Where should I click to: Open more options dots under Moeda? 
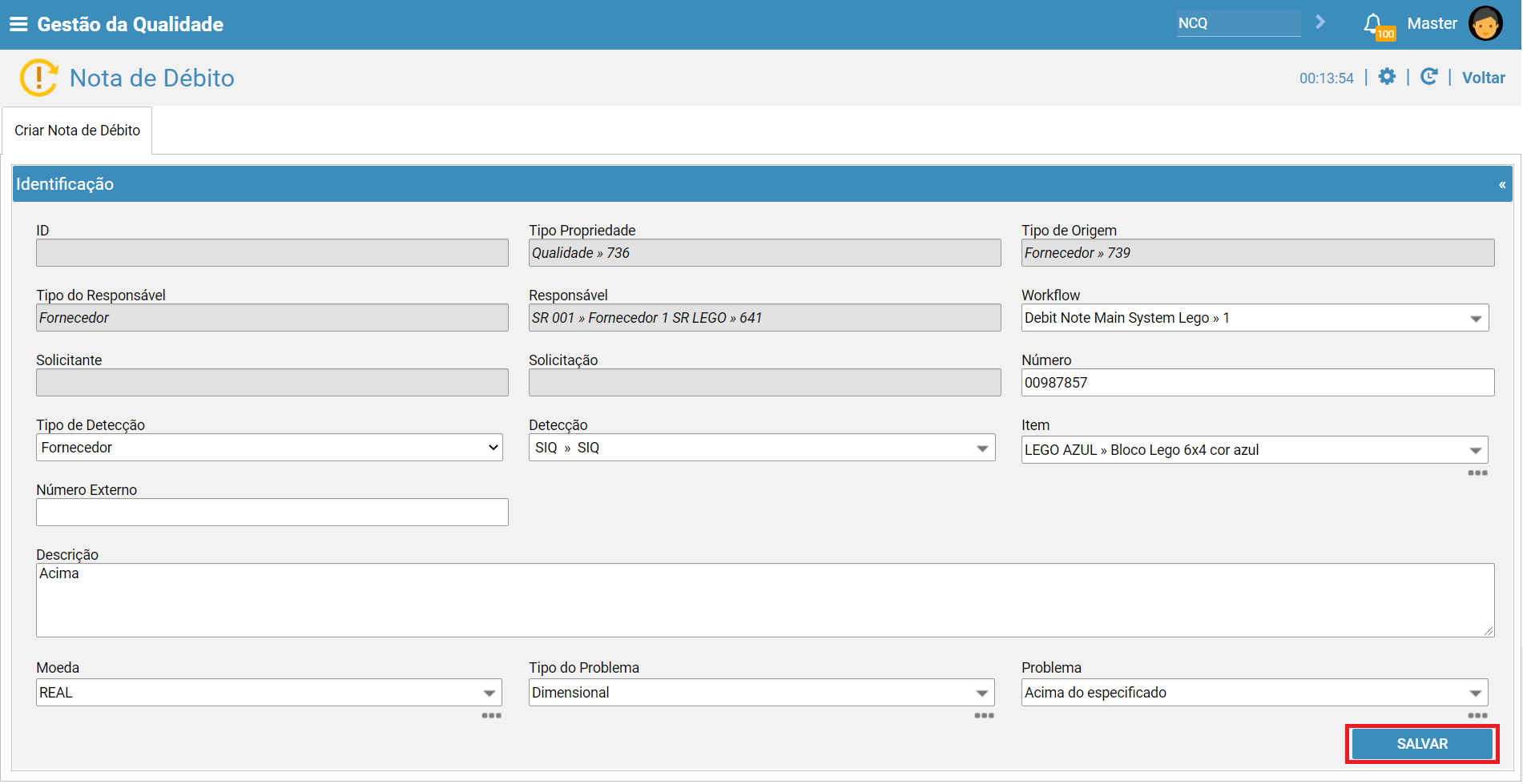[x=491, y=716]
